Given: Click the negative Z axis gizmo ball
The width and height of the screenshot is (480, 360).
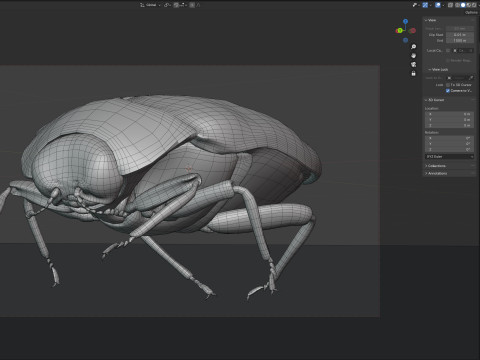Looking at the screenshot, I should point(405,40).
